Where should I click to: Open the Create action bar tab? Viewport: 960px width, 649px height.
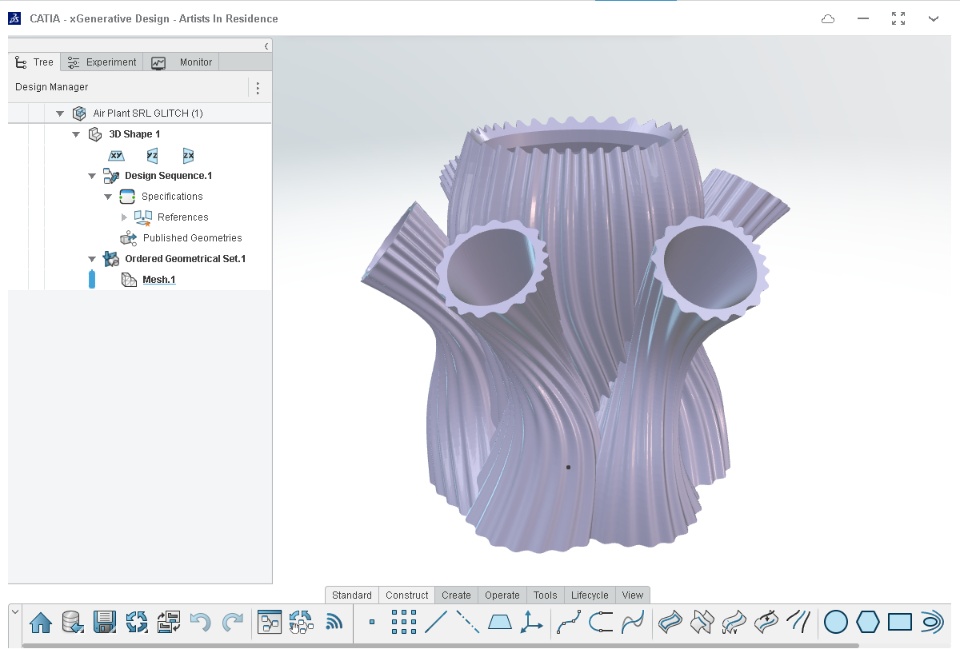click(x=456, y=595)
